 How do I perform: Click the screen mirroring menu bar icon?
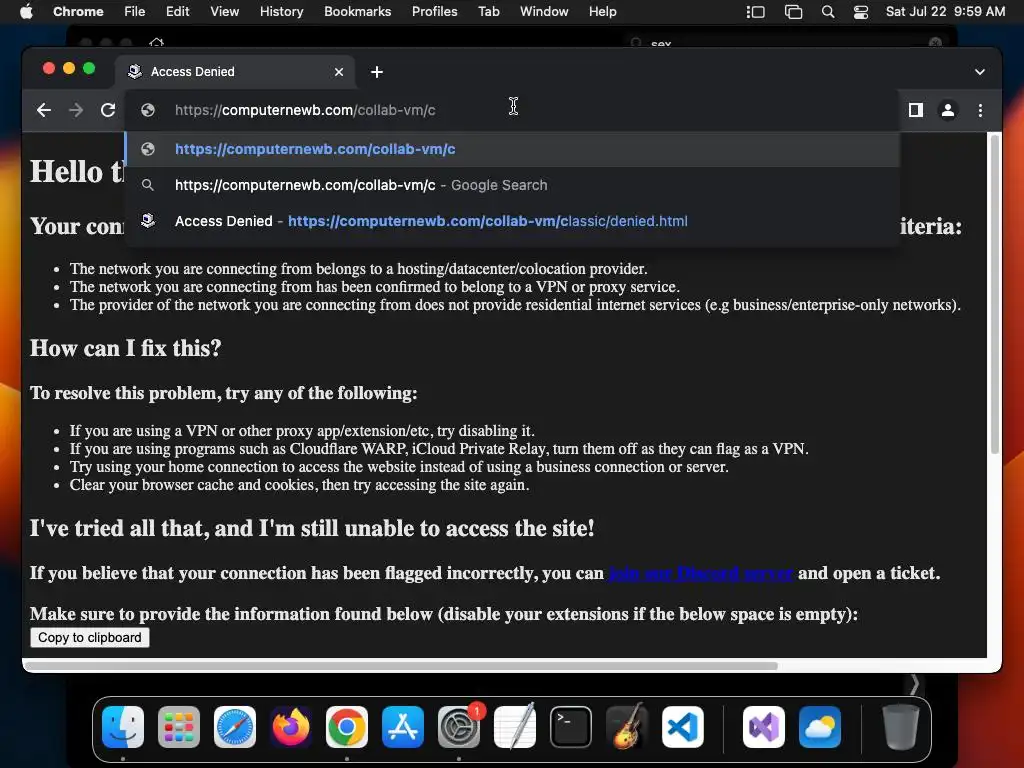click(793, 12)
